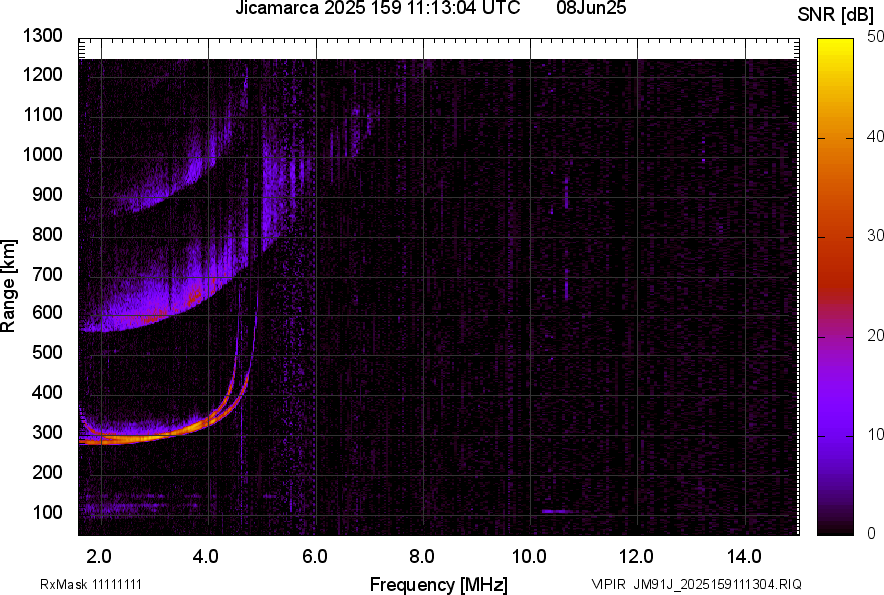This screenshot has width=884, height=595.
Task: Click the range tick label 800
Action: click(47, 234)
